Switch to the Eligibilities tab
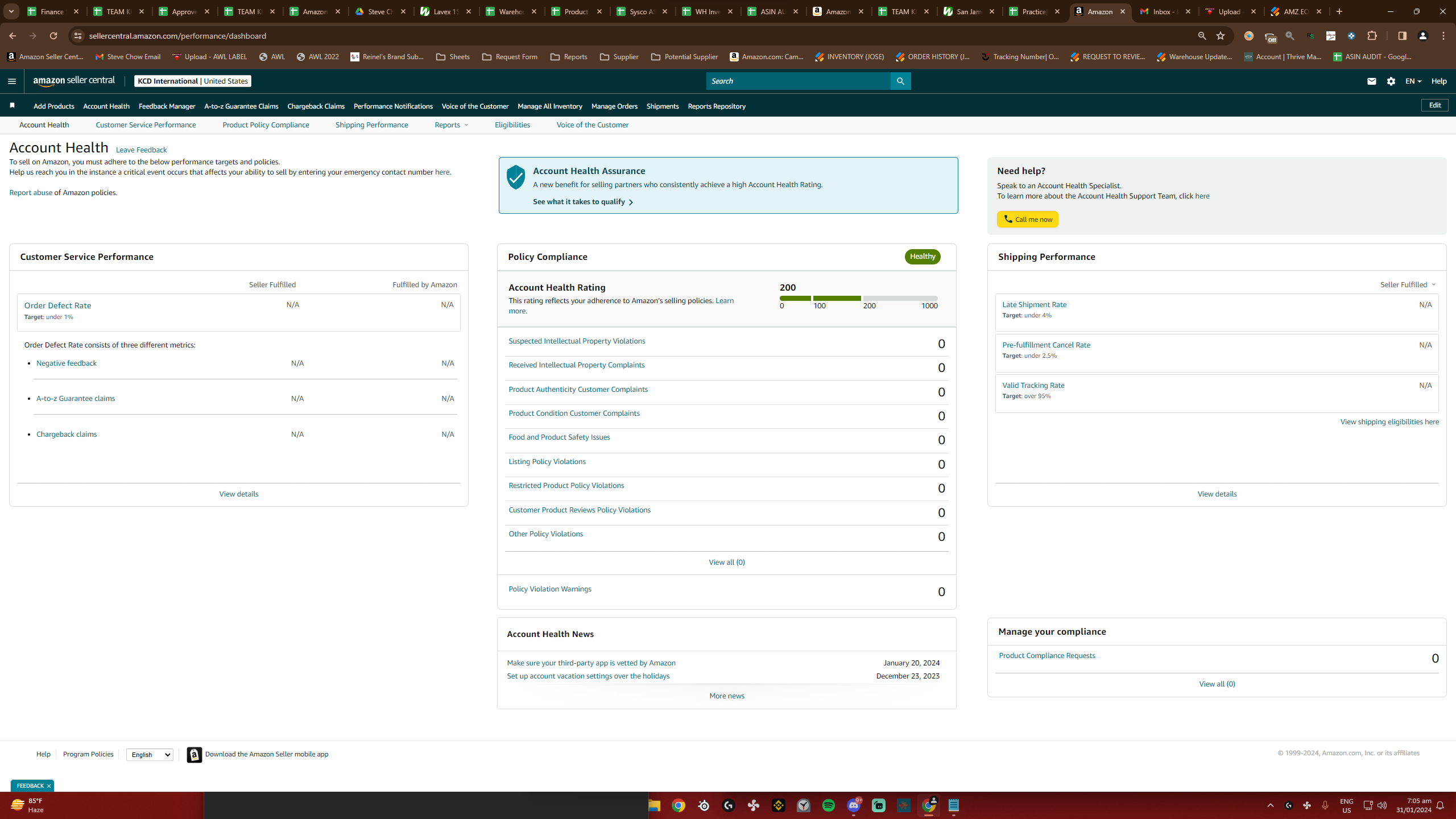The width and height of the screenshot is (1456, 819). 512,125
